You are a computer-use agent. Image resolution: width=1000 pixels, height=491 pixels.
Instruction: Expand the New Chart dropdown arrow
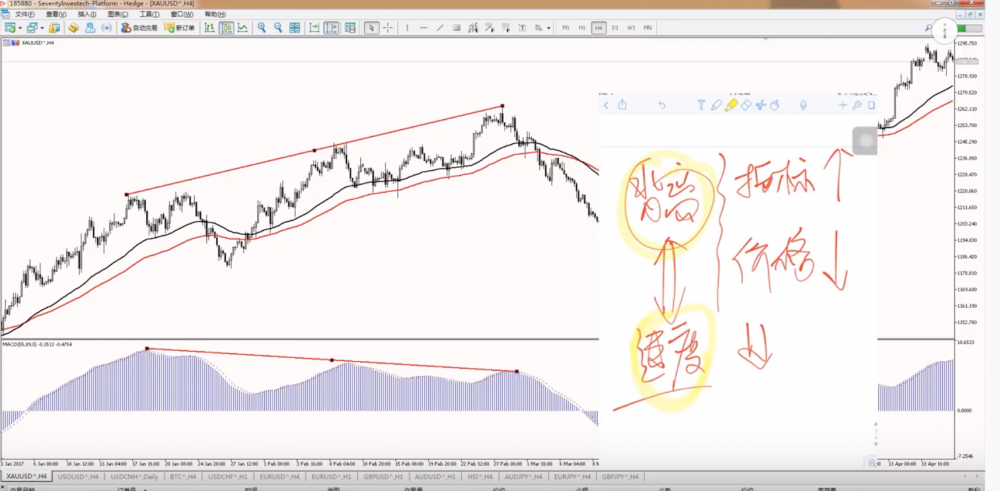[x=20, y=28]
